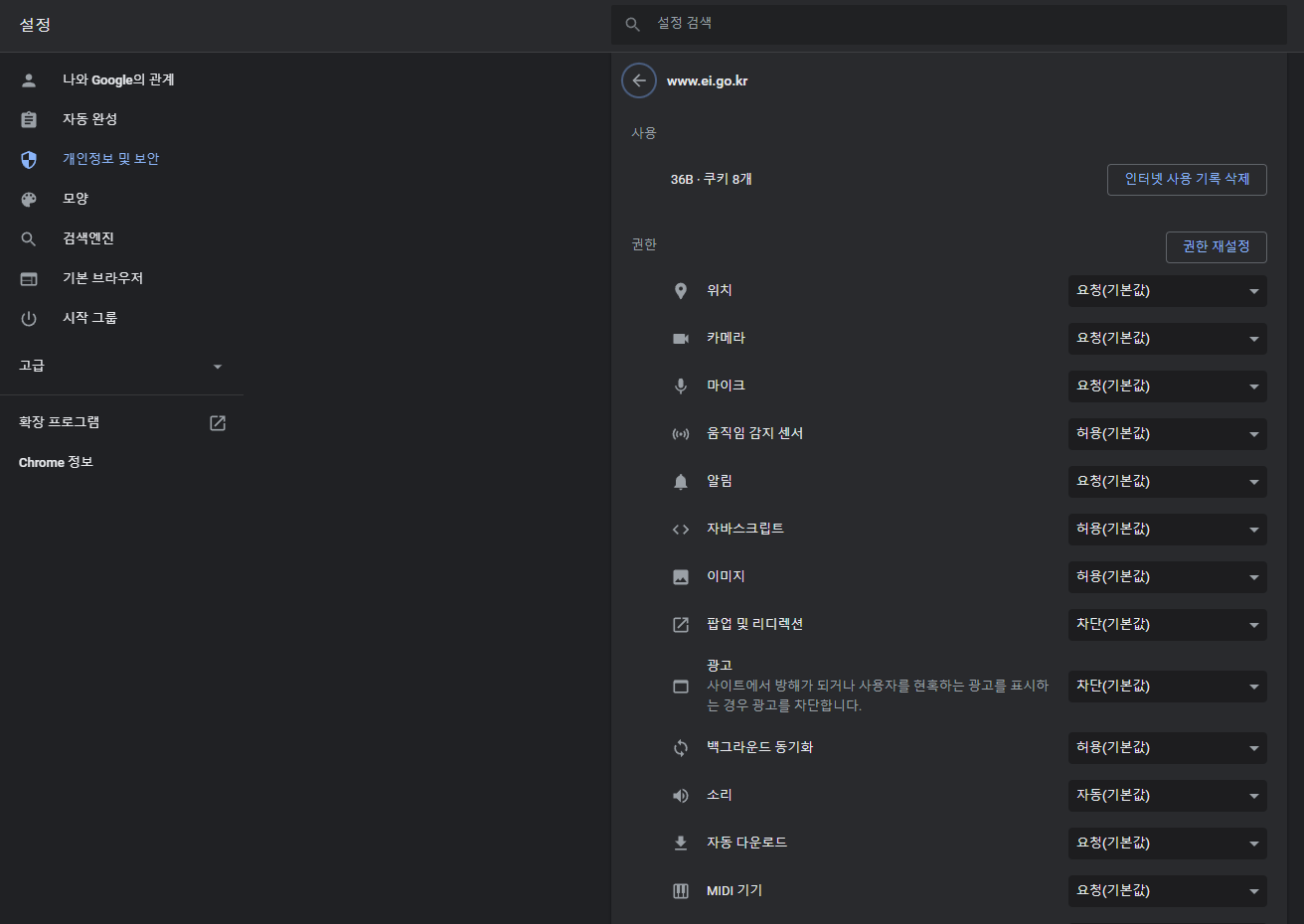Click the download icon for 자동 다운로드
Viewport: 1304px width, 924px height.
681,844
